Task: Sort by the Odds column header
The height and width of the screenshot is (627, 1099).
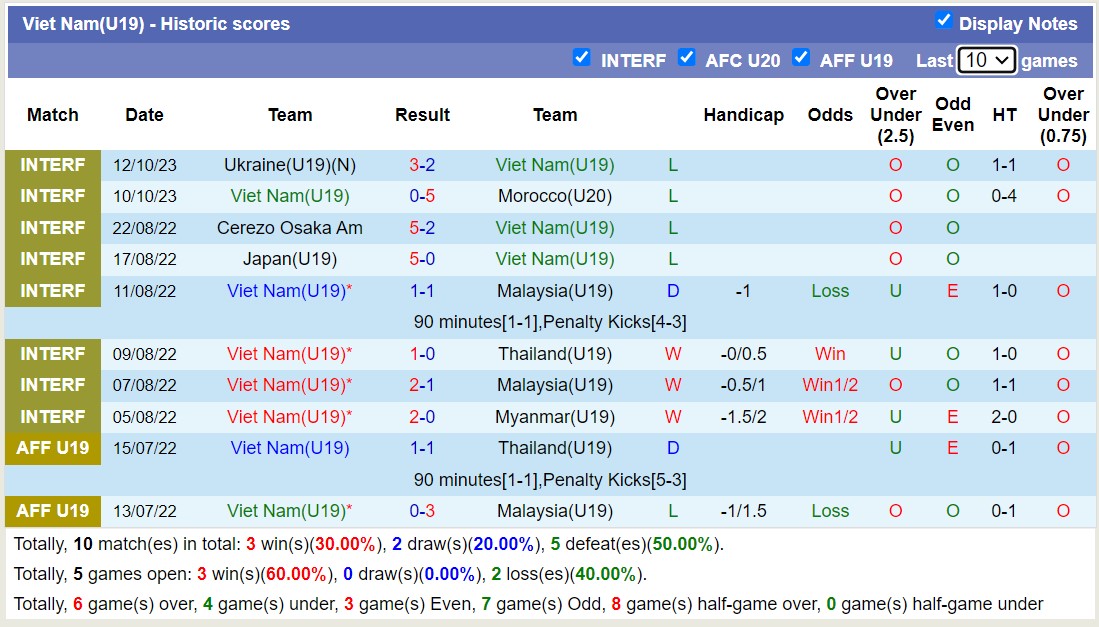Action: [x=830, y=115]
